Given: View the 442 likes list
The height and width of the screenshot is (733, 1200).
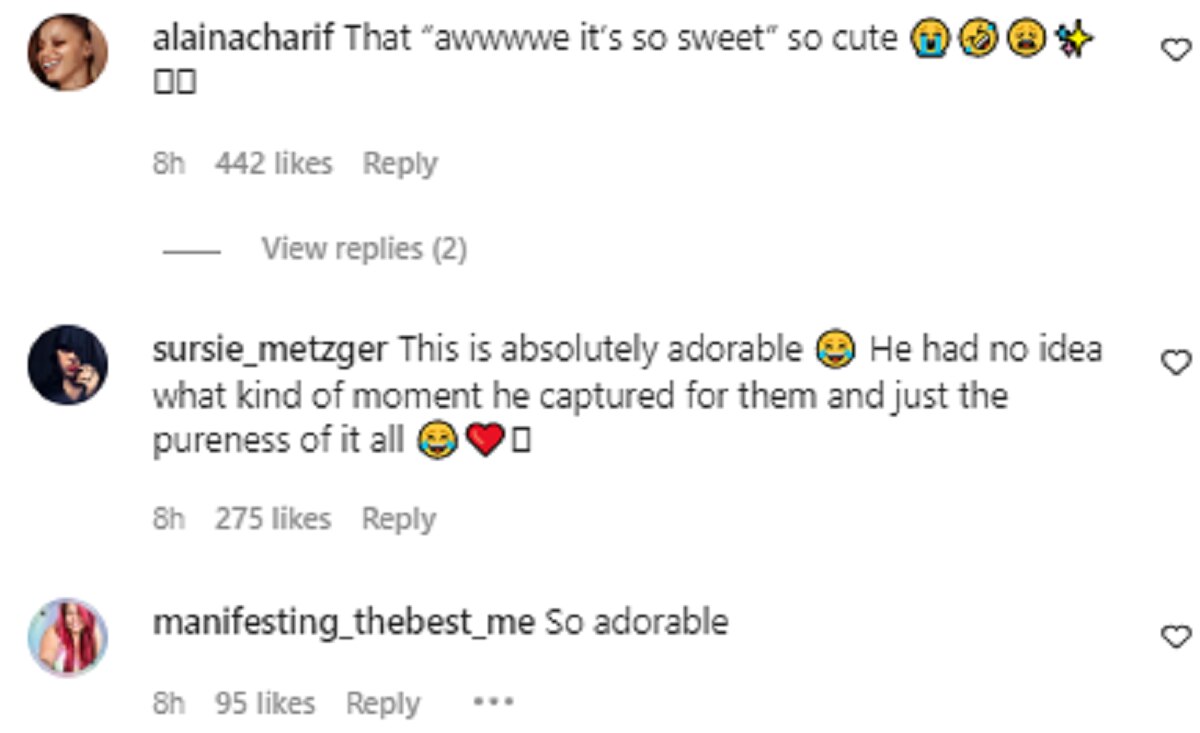Looking at the screenshot, I should pos(273,163).
